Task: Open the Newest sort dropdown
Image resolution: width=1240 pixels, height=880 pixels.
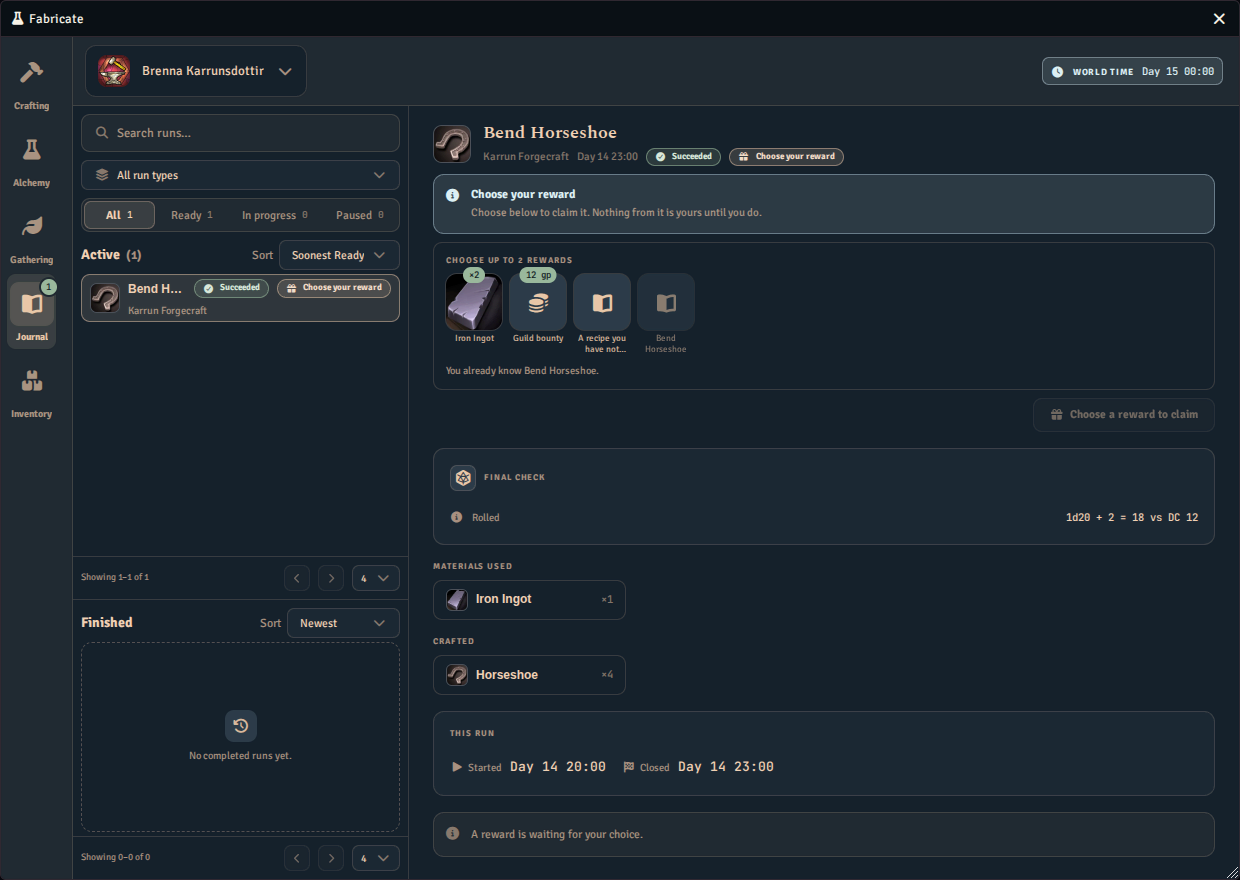Action: 343,623
